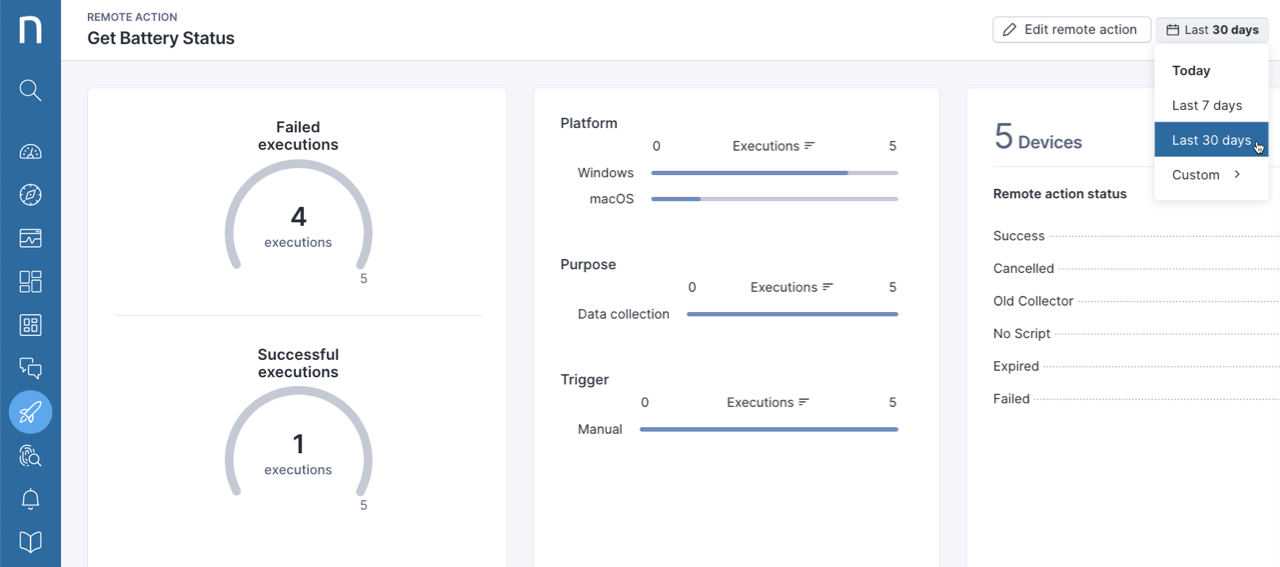Open the search icon in sidebar

pos(30,91)
